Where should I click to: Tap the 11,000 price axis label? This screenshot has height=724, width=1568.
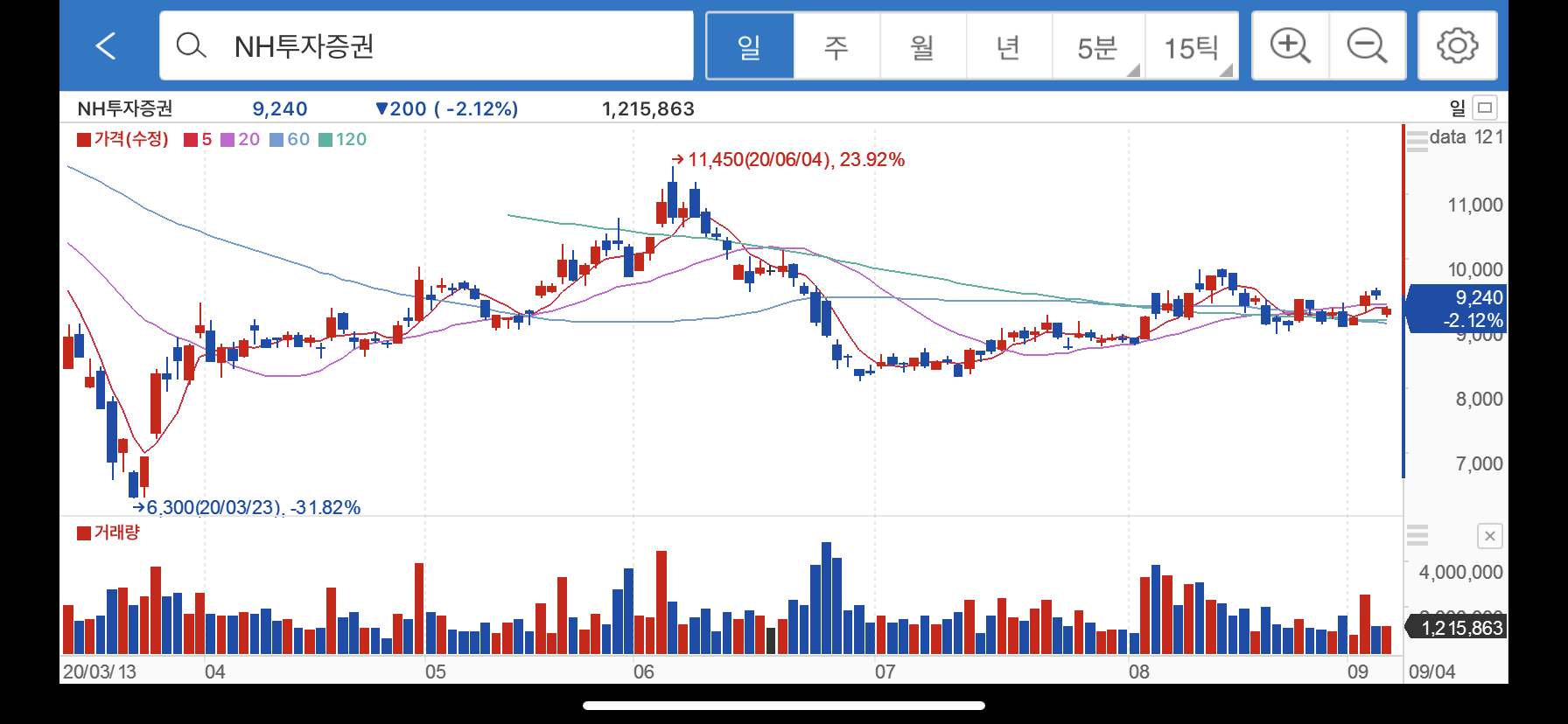(x=1475, y=205)
